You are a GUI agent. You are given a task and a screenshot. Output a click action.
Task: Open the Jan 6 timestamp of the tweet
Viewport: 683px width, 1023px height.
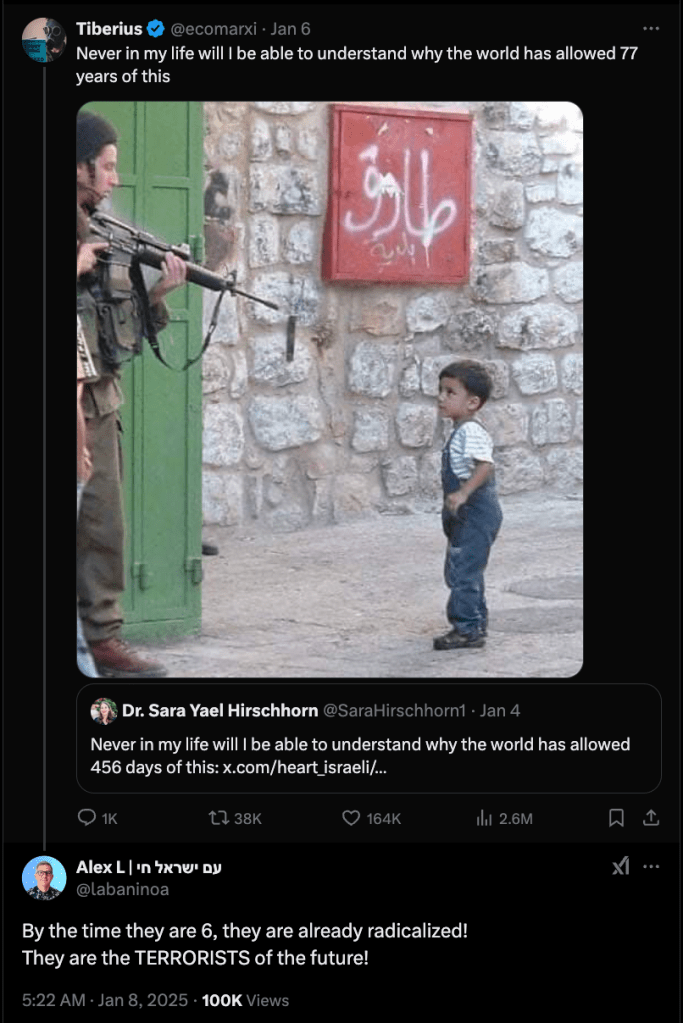coord(290,29)
